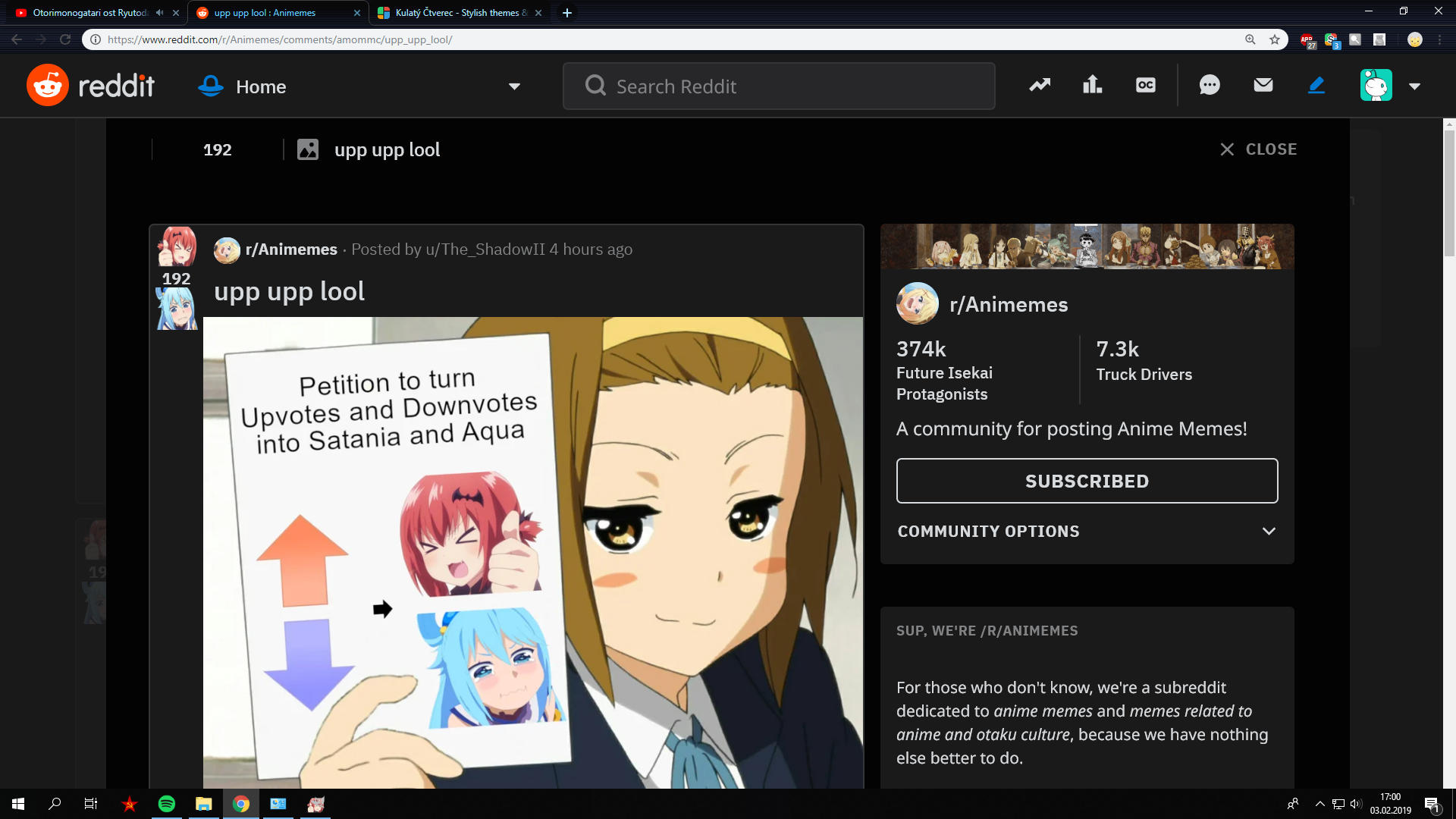The height and width of the screenshot is (819, 1456).
Task: Click the SUBSCRIBED button
Action: [1087, 481]
